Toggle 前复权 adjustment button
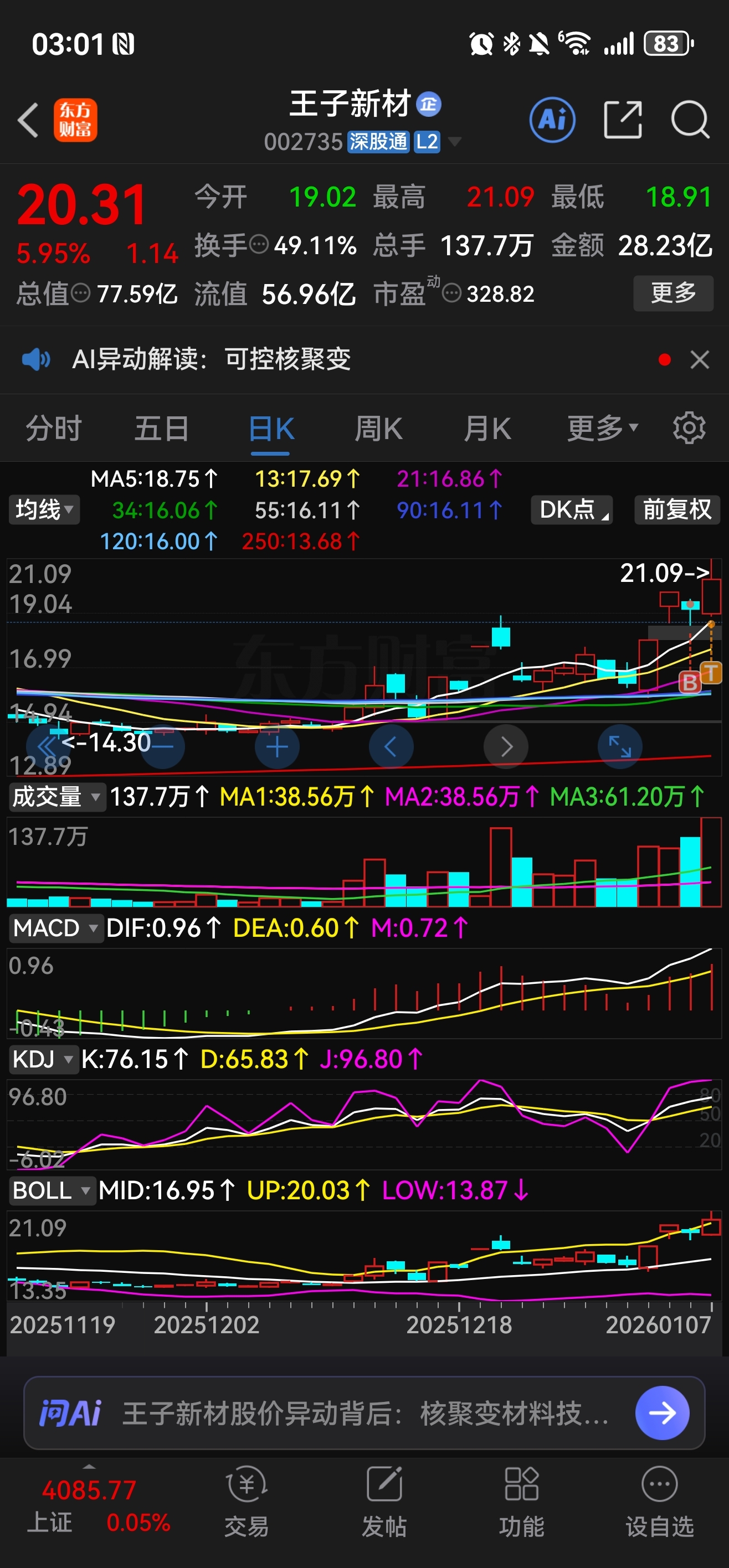The image size is (729, 1568). click(677, 509)
